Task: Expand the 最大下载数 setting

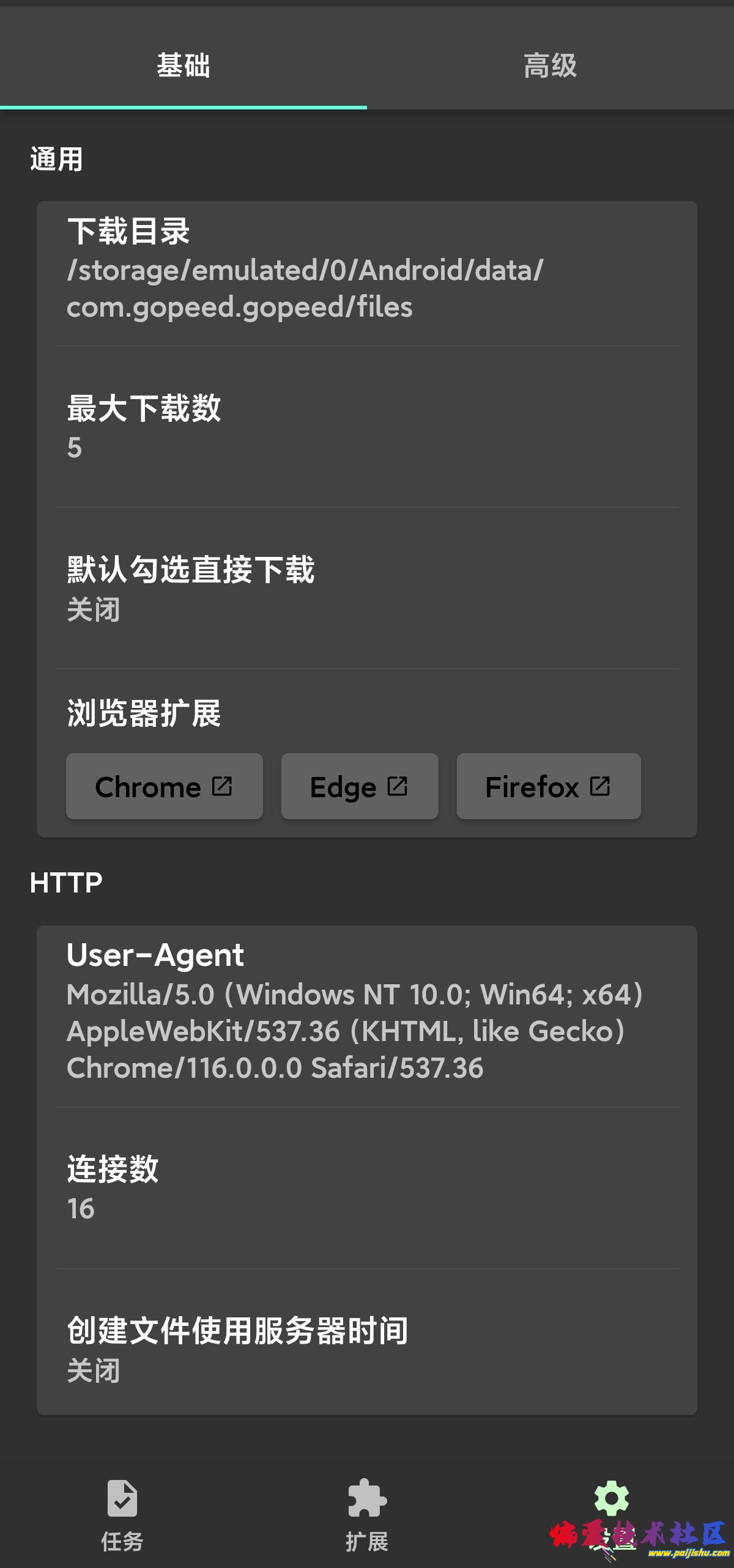Action: point(367,426)
